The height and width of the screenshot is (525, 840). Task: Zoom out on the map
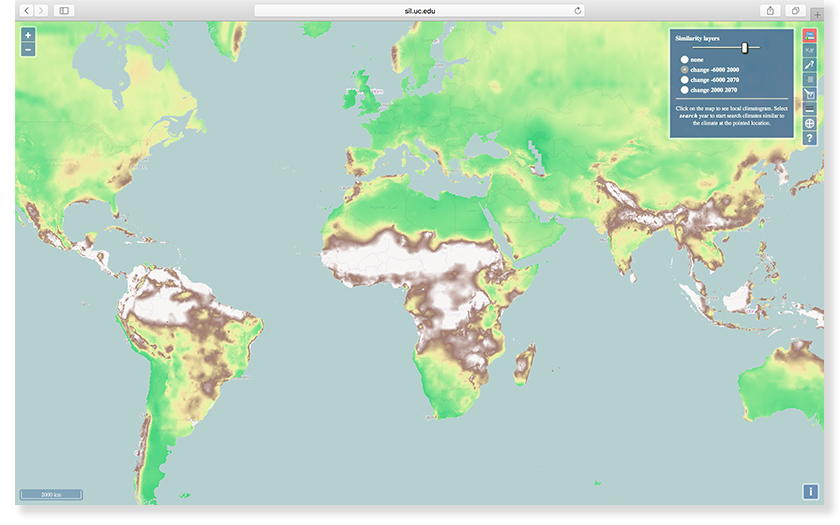(28, 49)
